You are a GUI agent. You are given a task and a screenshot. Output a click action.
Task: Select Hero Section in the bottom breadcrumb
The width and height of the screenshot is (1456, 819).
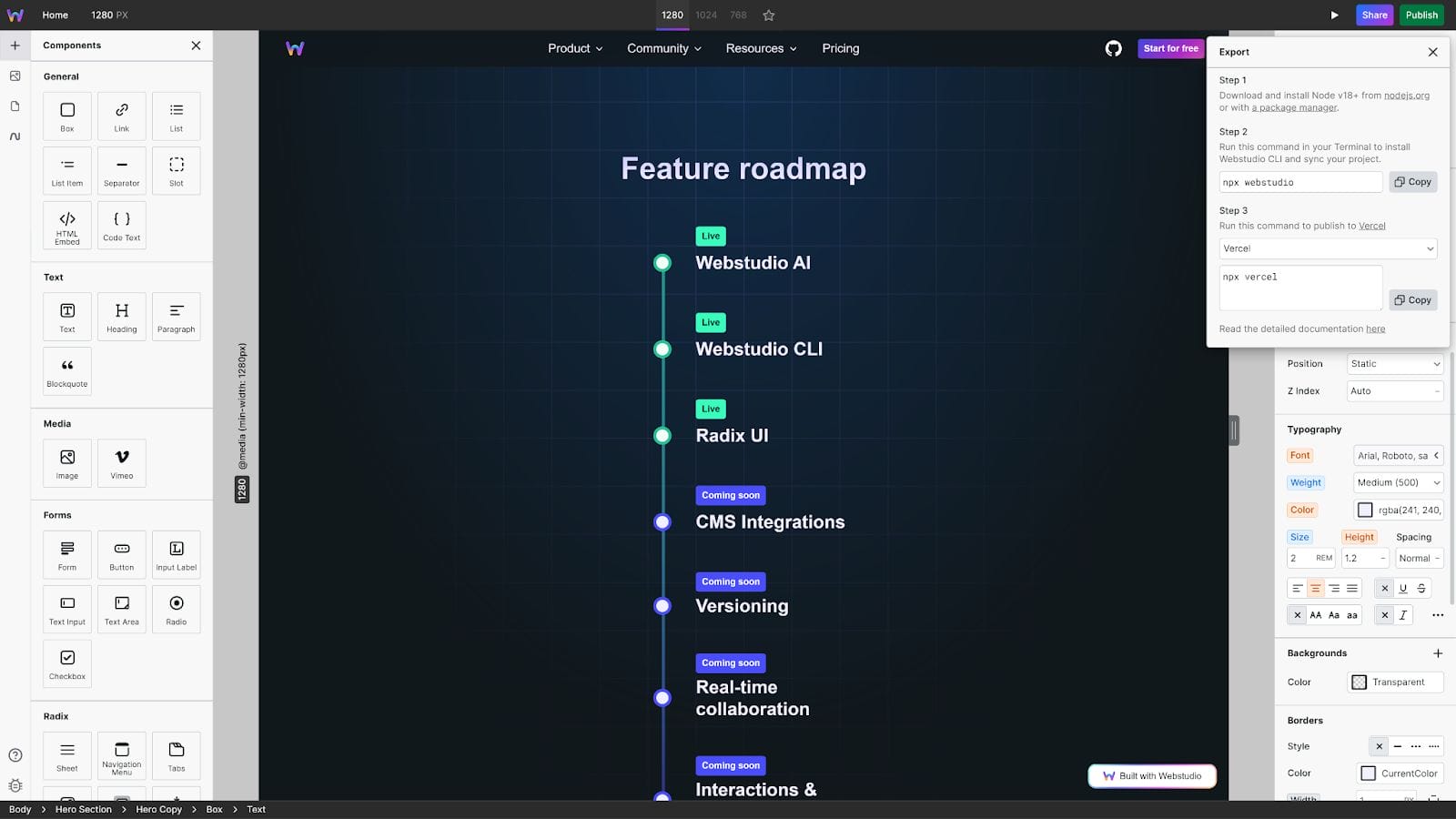[x=83, y=809]
